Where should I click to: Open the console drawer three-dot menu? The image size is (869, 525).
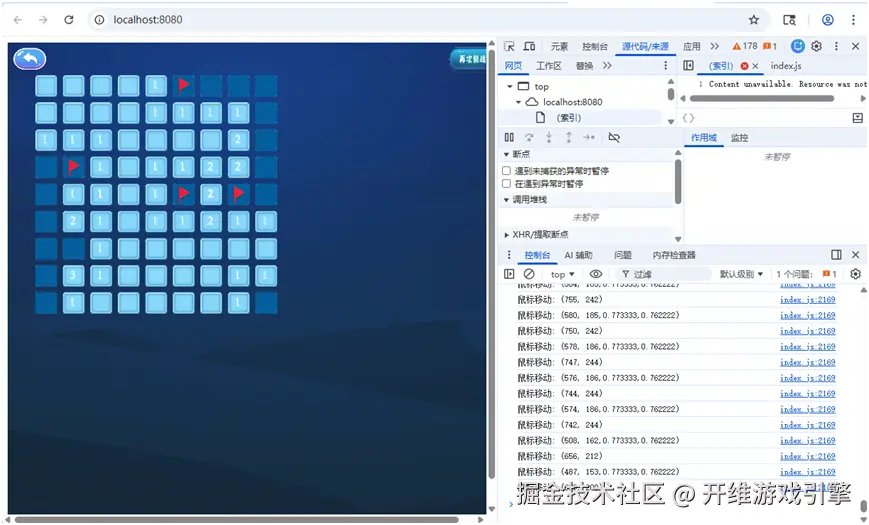(509, 255)
